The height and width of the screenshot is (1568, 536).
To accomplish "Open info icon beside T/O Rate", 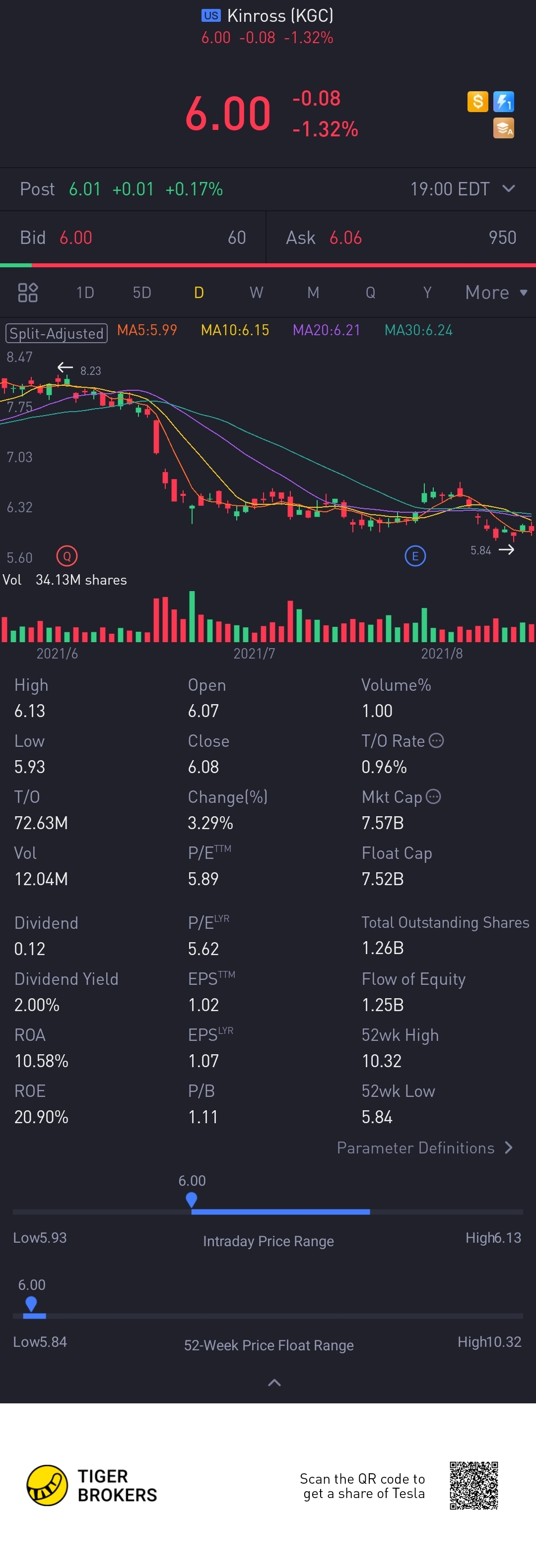I will click(x=436, y=741).
